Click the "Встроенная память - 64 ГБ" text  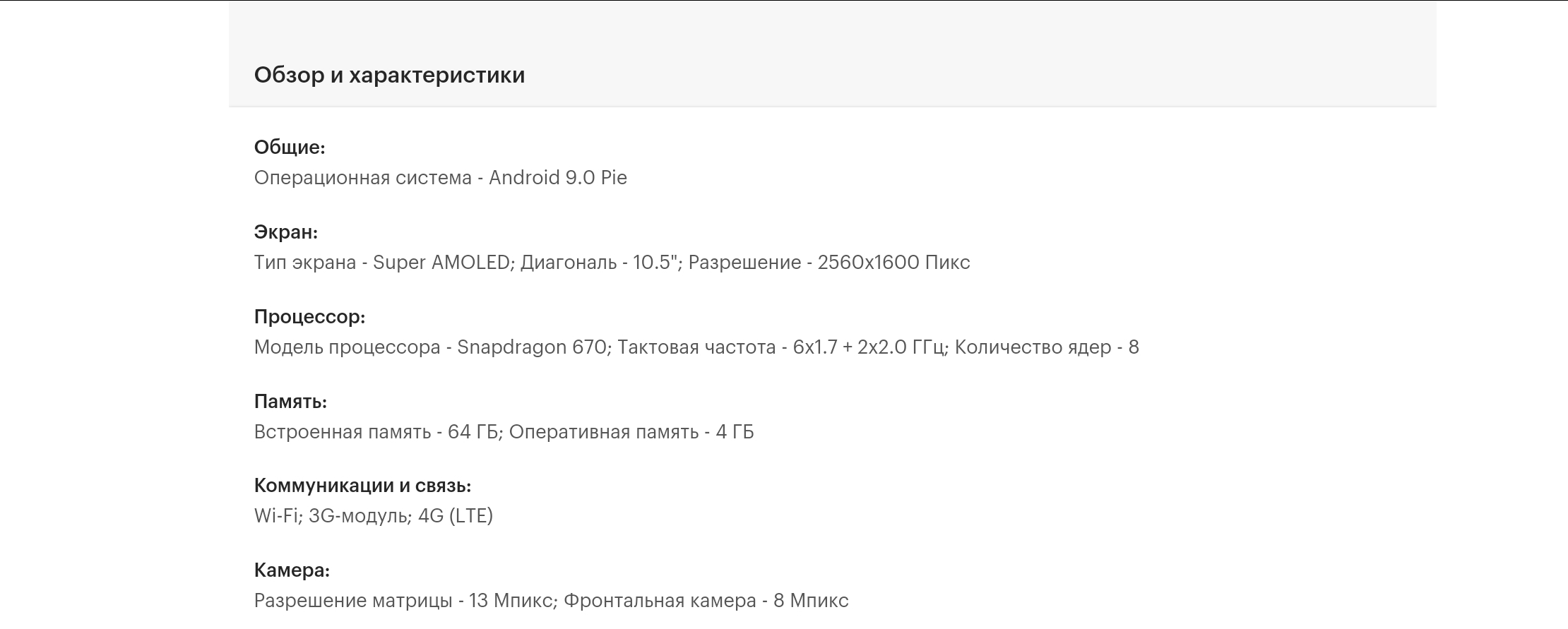[x=376, y=432]
